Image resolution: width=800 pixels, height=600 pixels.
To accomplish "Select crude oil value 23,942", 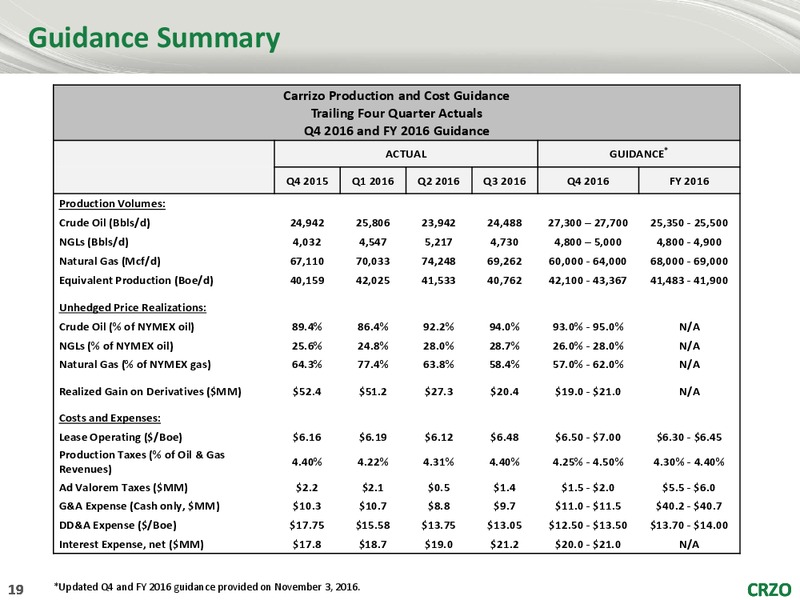I will (438, 223).
